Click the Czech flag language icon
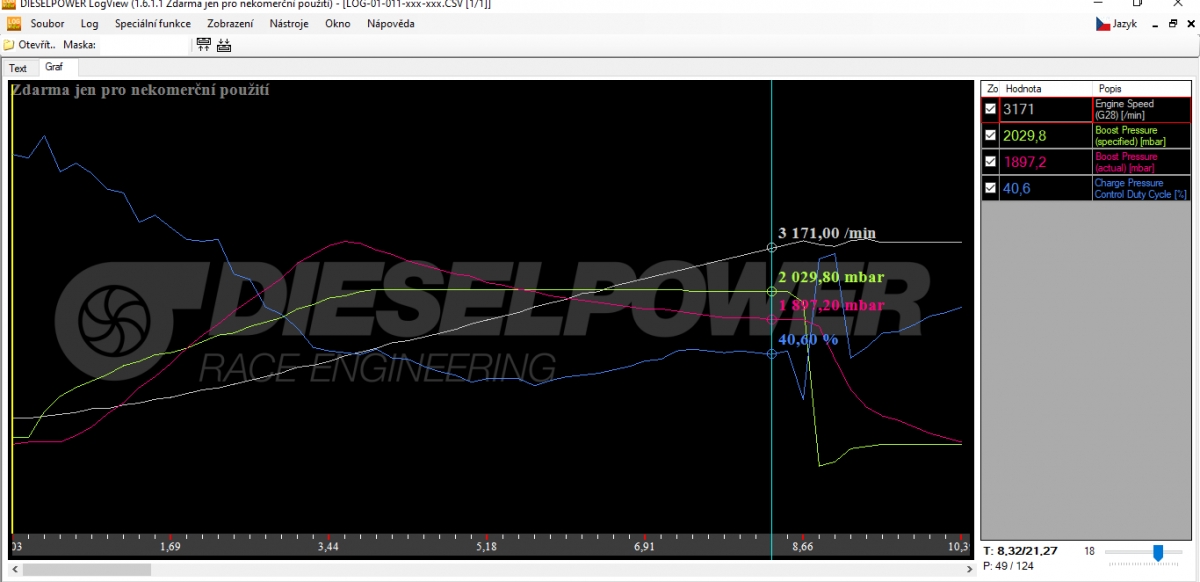 click(x=1103, y=23)
